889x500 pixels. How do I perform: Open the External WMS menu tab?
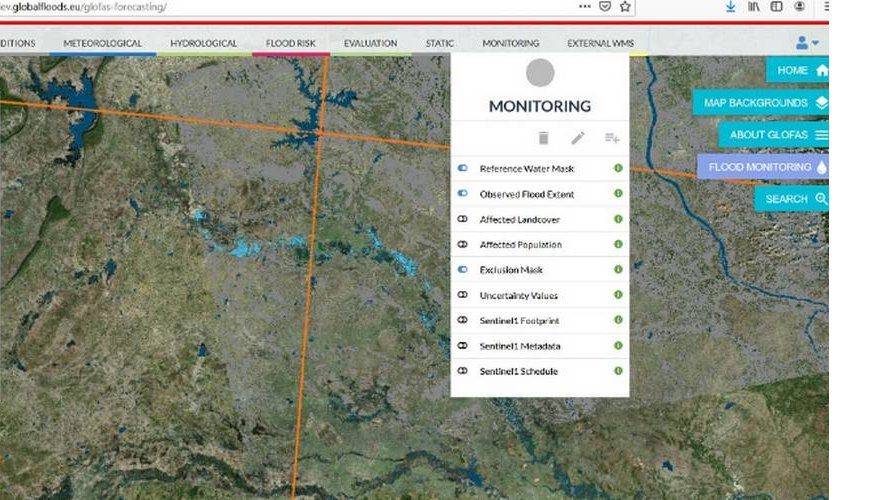[x=600, y=43]
